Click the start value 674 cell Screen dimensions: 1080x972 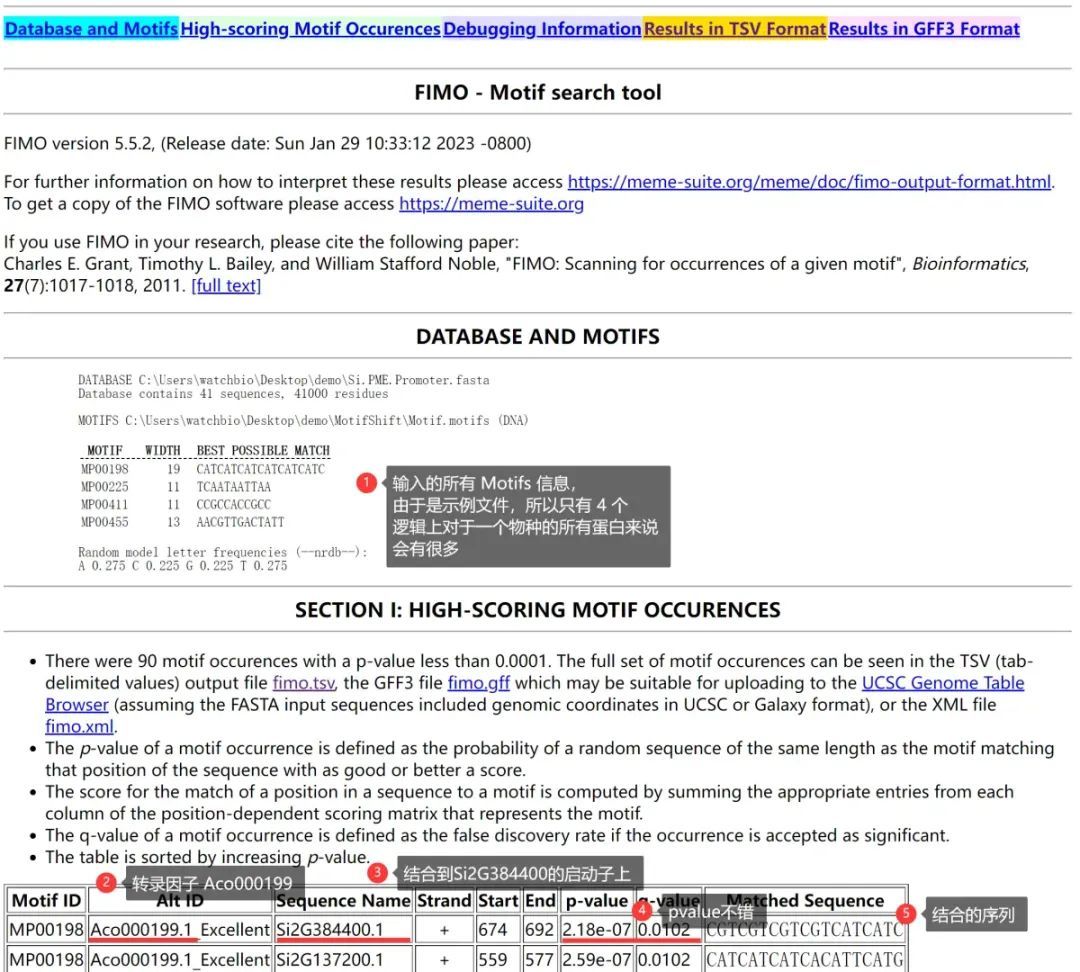click(x=498, y=929)
